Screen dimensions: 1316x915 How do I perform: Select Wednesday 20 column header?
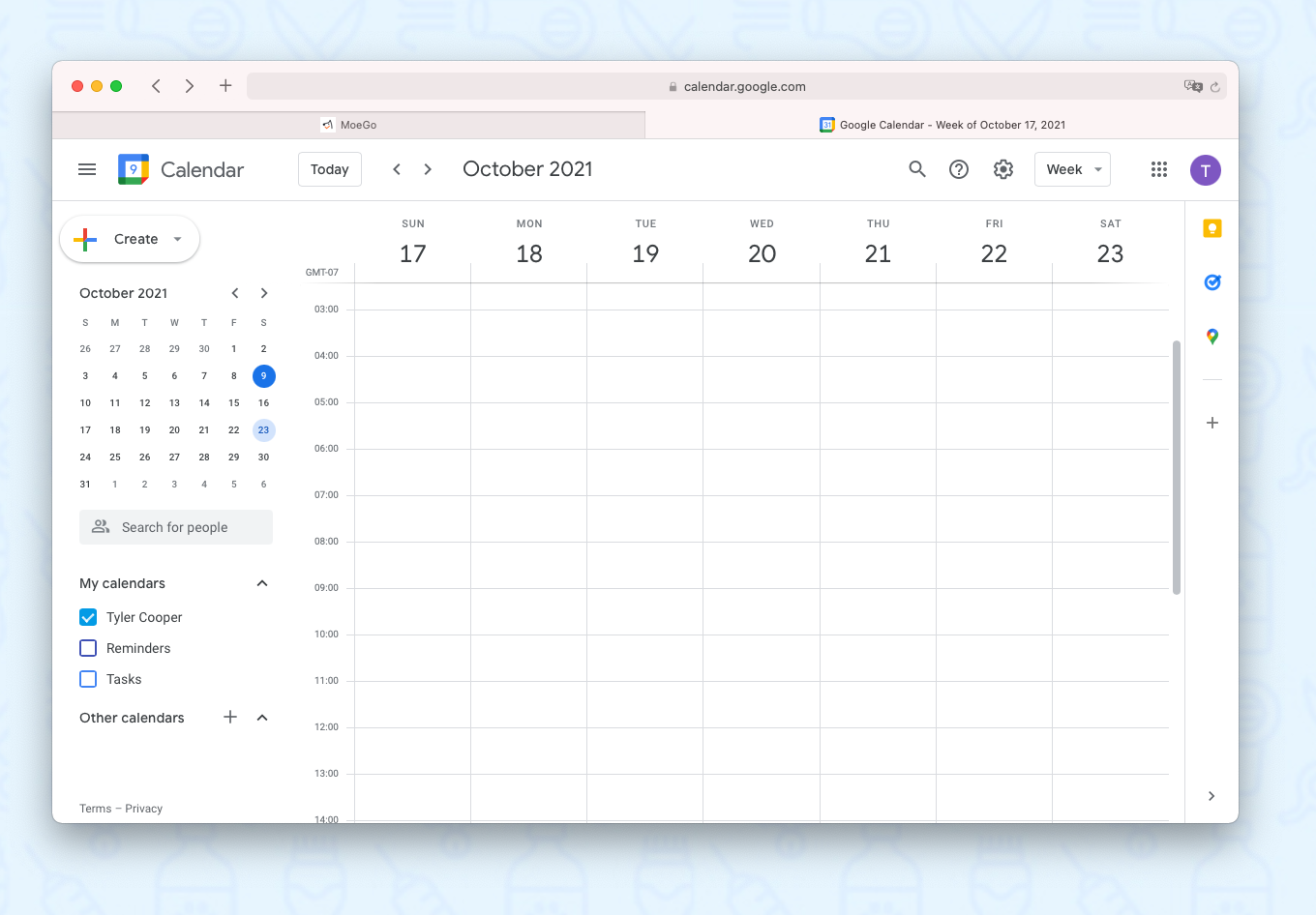762,243
